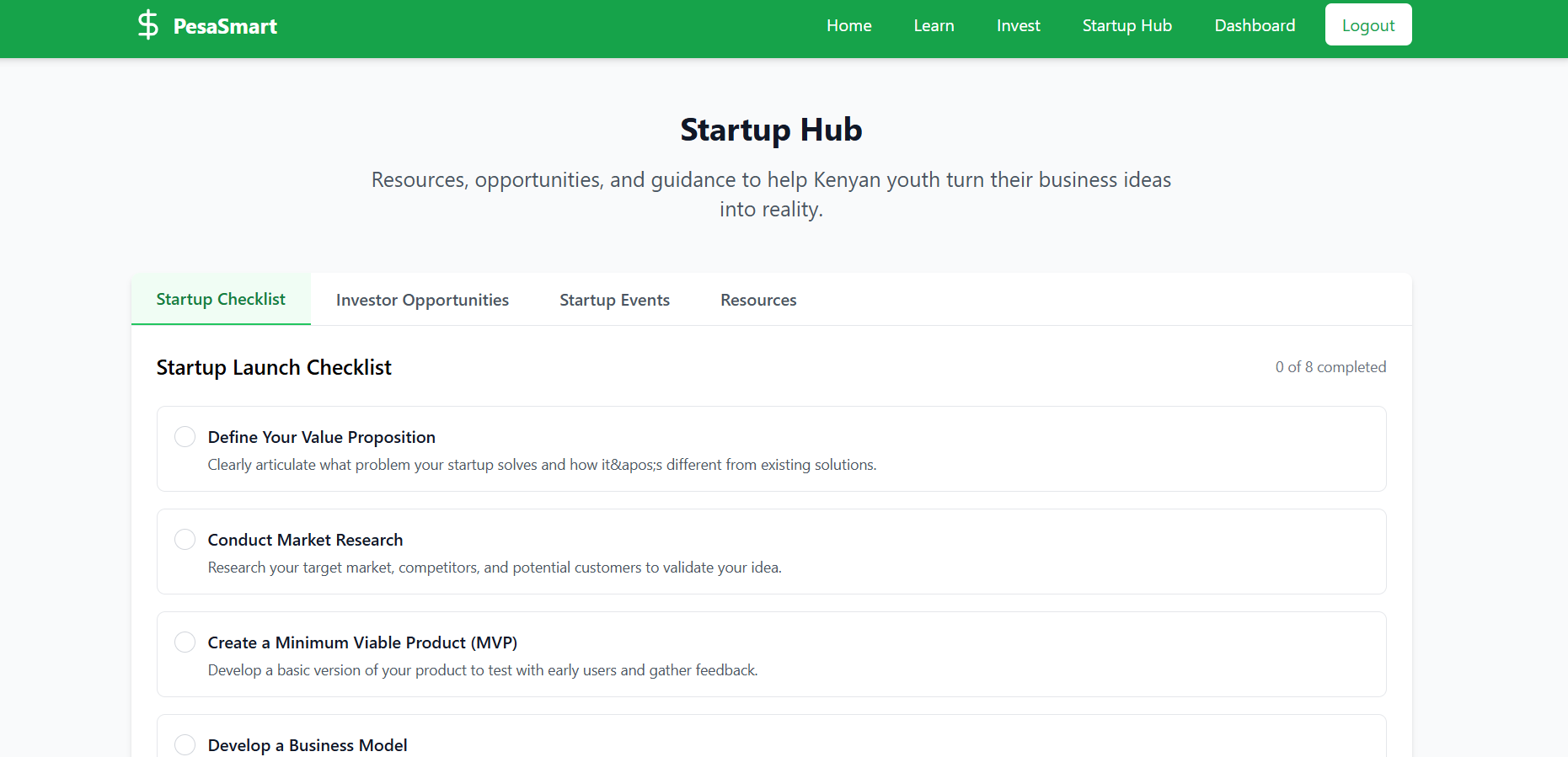This screenshot has width=1568, height=757.
Task: Go to the Home page
Action: [848, 25]
